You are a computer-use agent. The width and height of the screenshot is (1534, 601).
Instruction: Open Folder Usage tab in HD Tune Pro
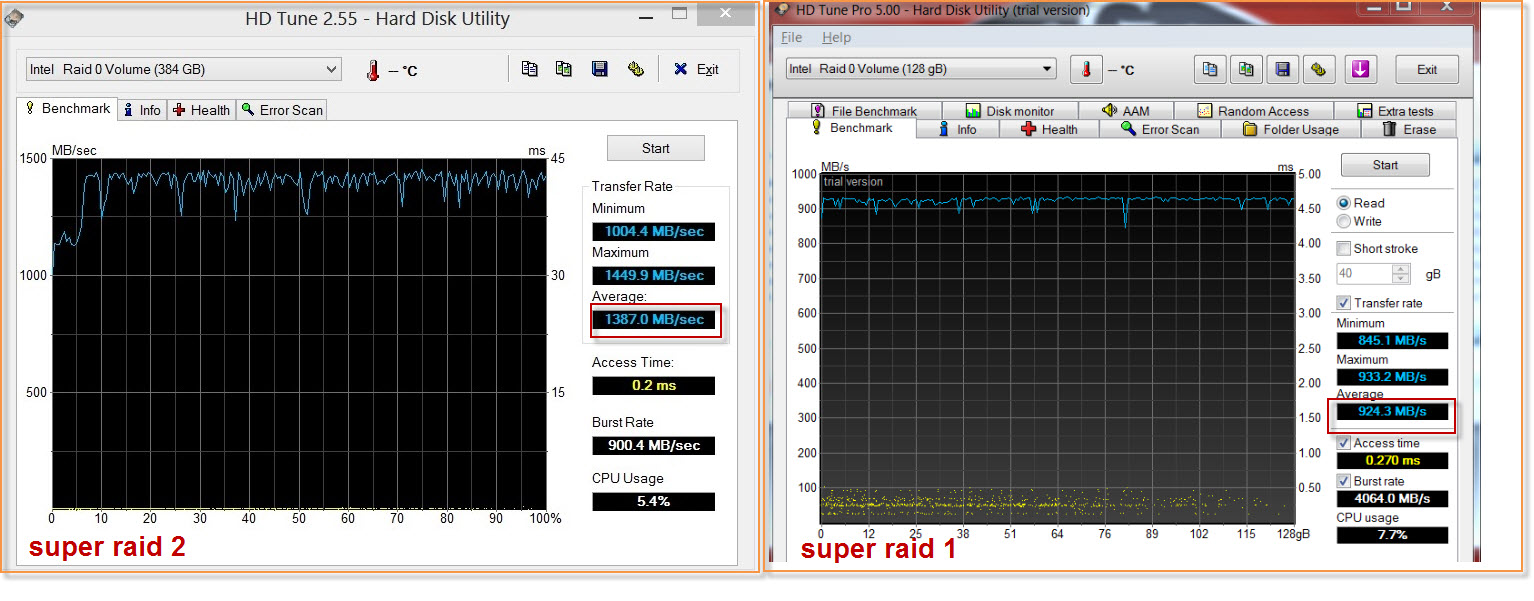point(1290,129)
